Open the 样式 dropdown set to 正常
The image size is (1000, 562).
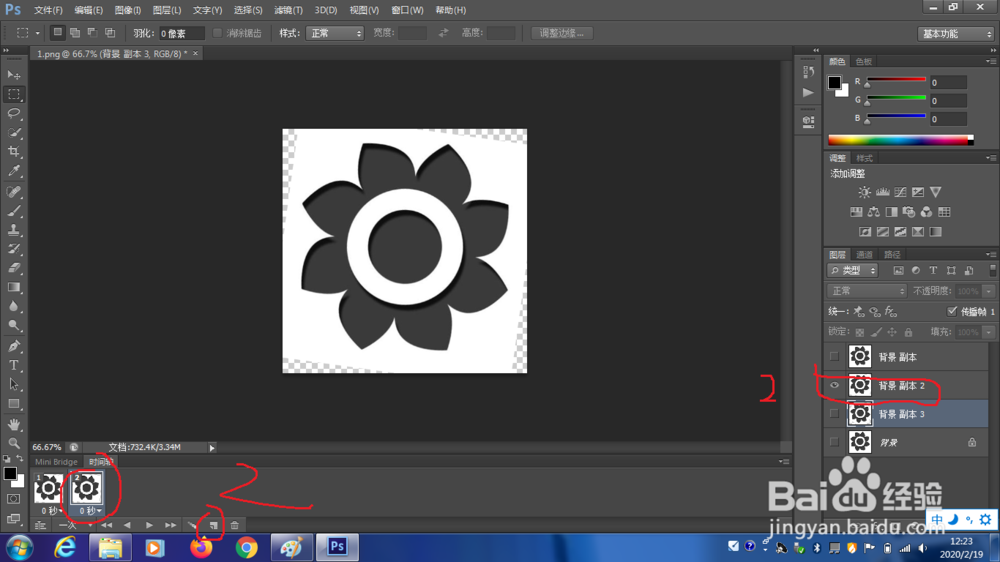(x=335, y=33)
